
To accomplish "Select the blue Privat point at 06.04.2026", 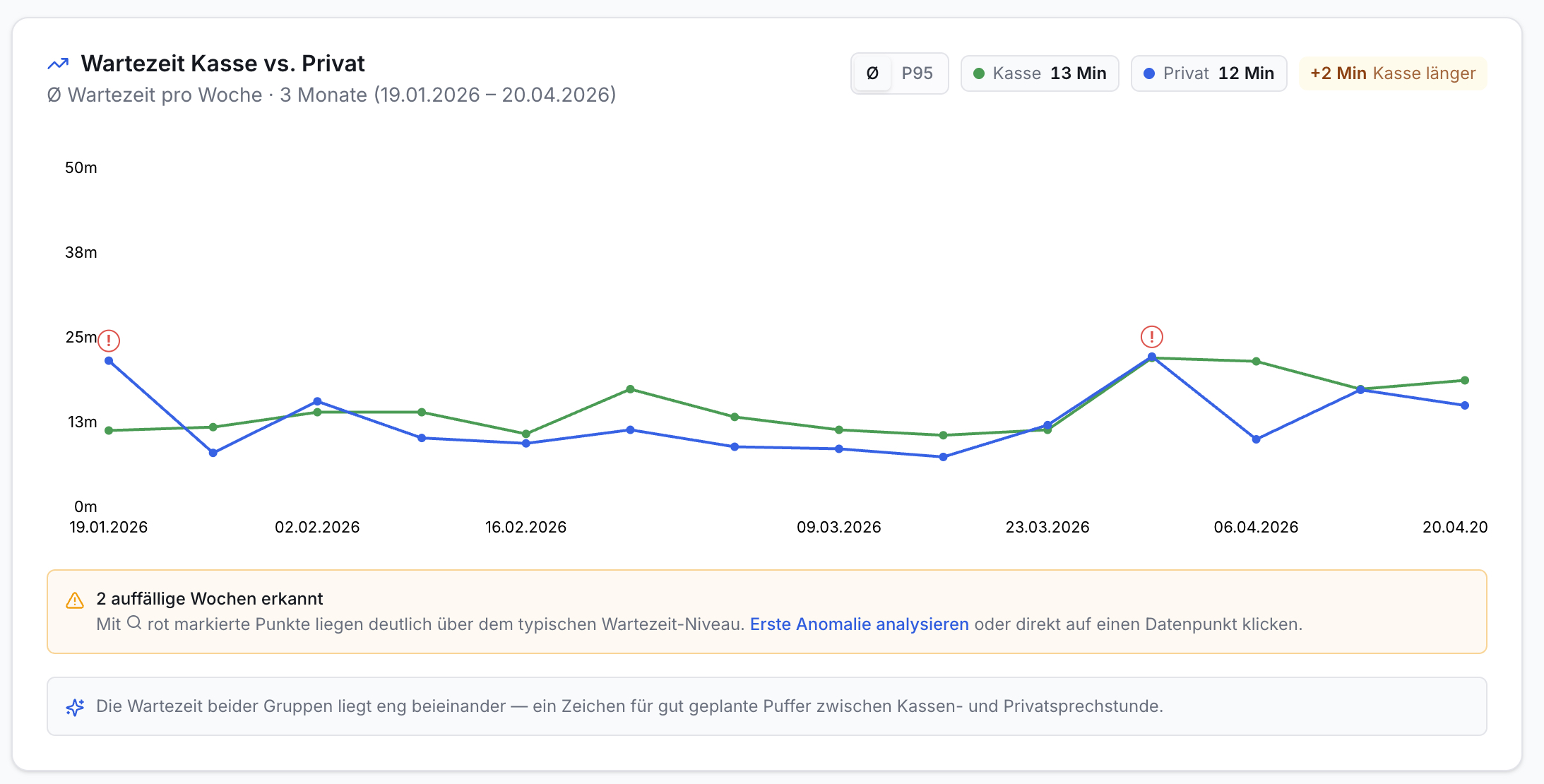I will [x=1256, y=439].
